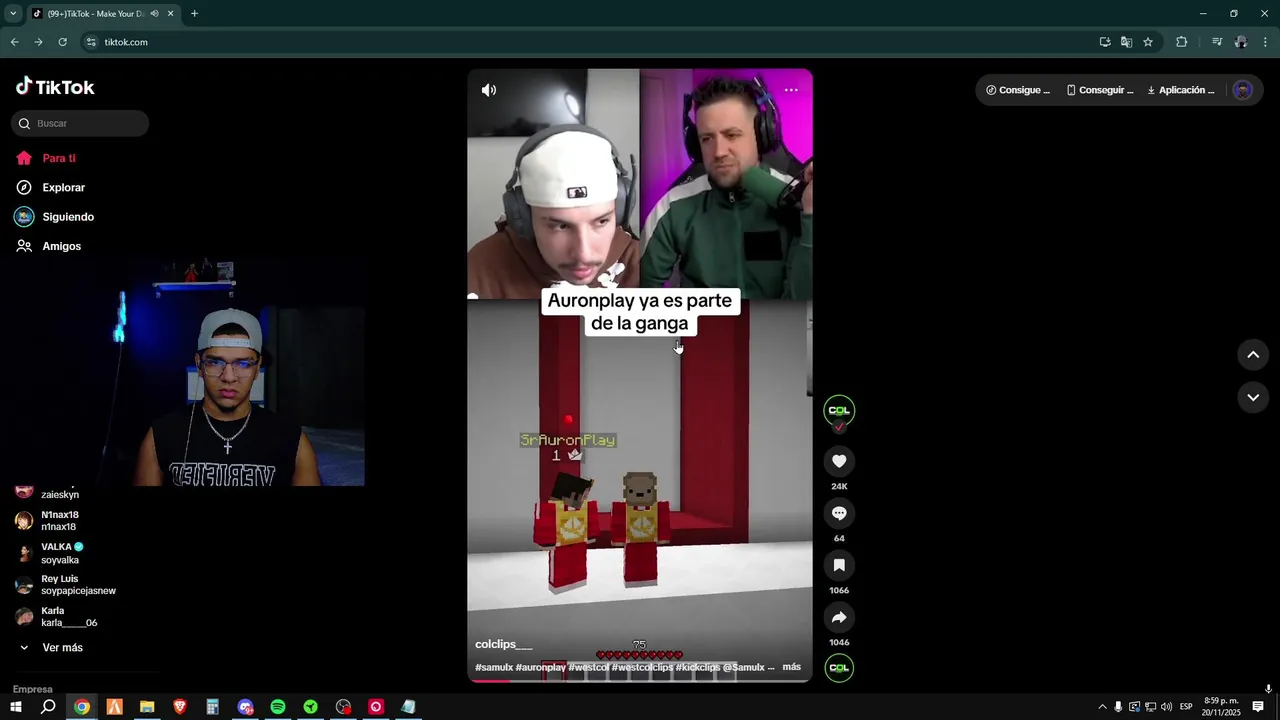Bookmark the video with the save icon
This screenshot has height=720, width=1280.
(839, 565)
